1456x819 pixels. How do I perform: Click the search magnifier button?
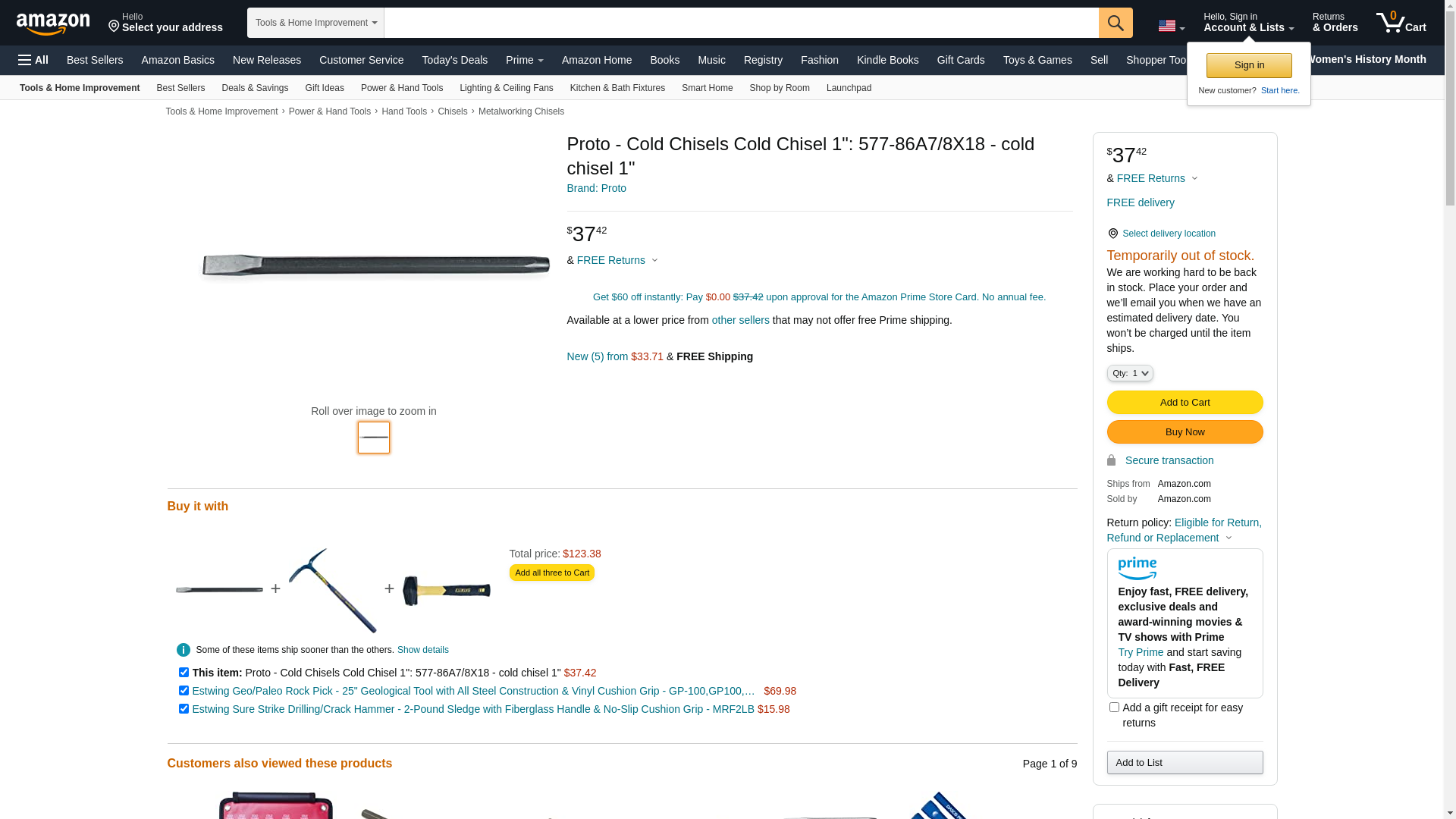point(1116,23)
